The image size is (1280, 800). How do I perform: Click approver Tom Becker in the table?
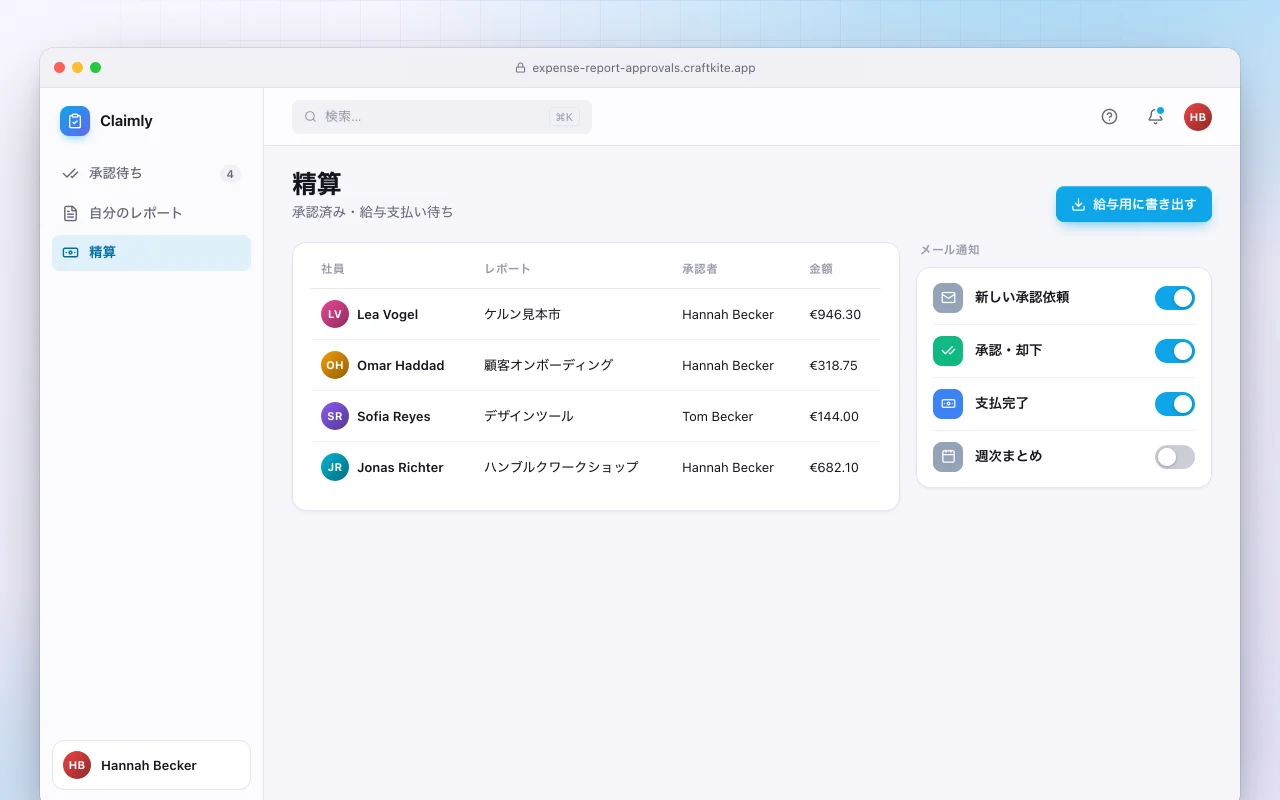(718, 416)
